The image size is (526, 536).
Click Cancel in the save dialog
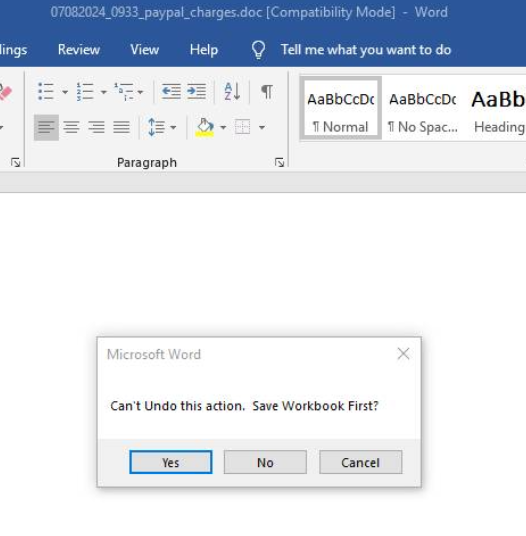click(361, 462)
